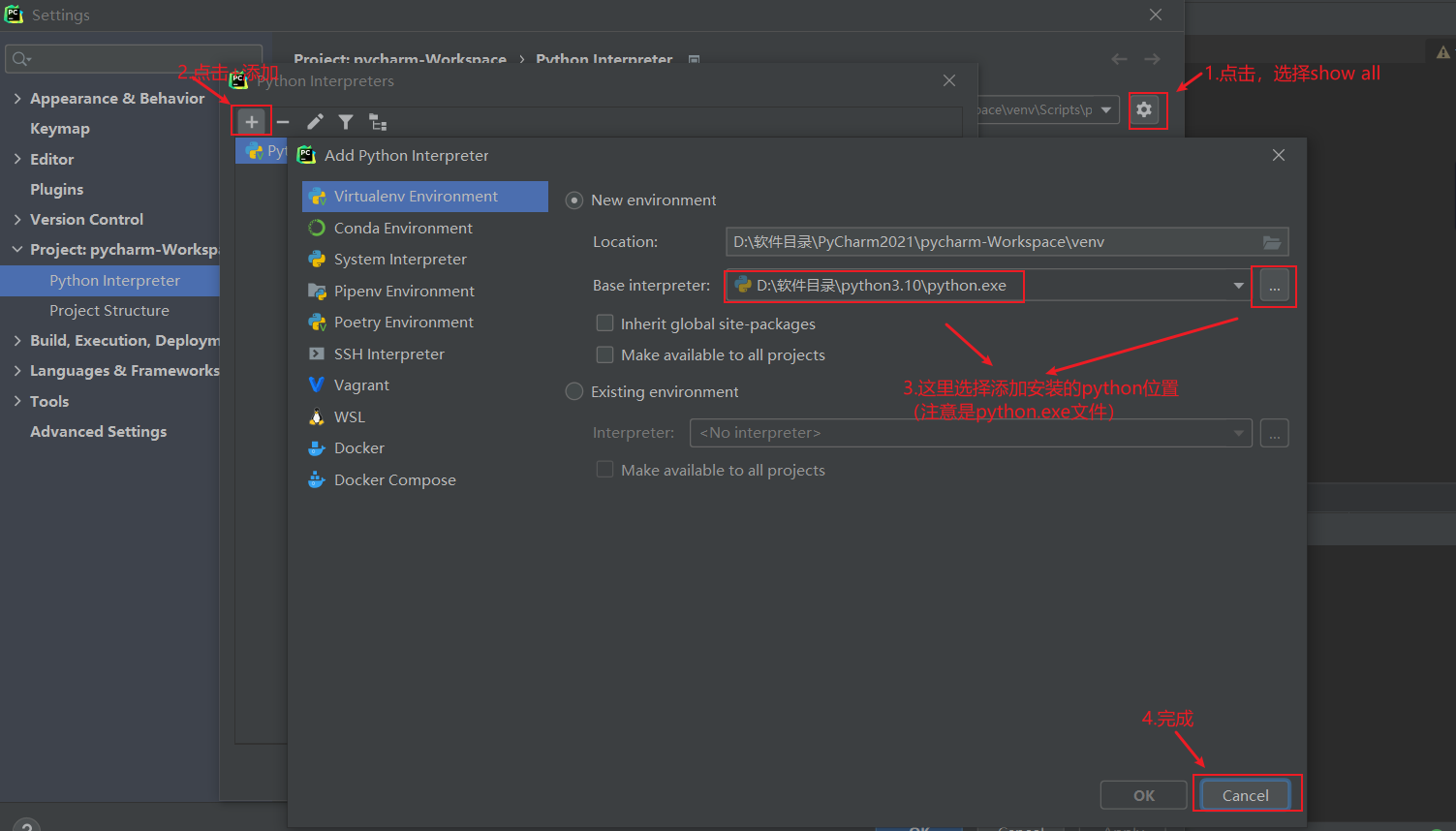Close the Settings window
This screenshot has width=1456, height=831.
(x=1156, y=15)
